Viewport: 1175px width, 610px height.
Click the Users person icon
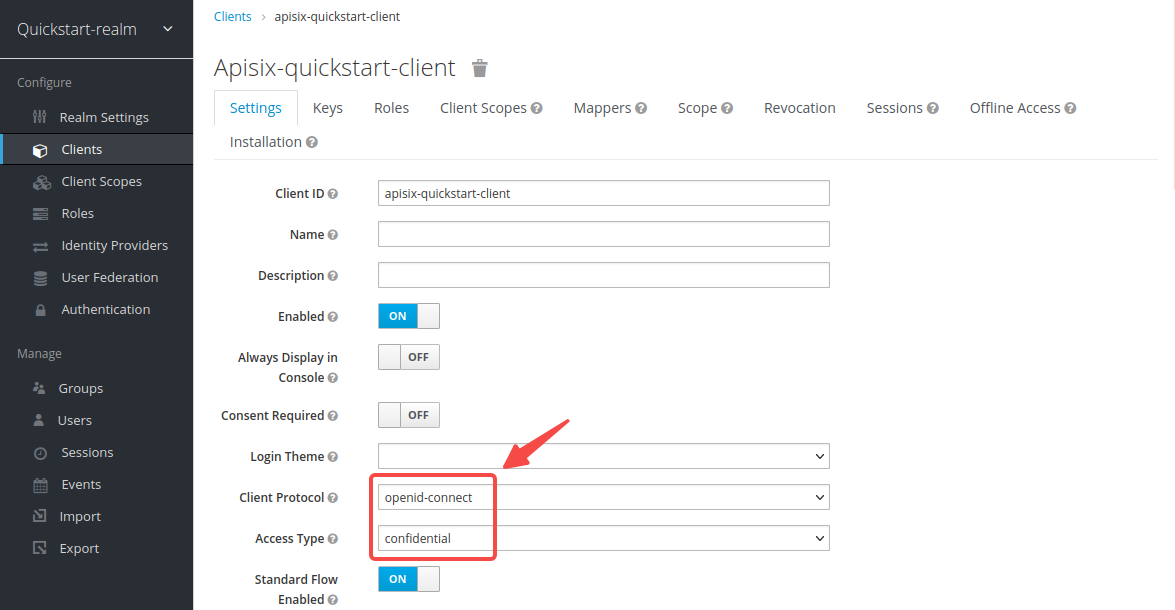39,420
